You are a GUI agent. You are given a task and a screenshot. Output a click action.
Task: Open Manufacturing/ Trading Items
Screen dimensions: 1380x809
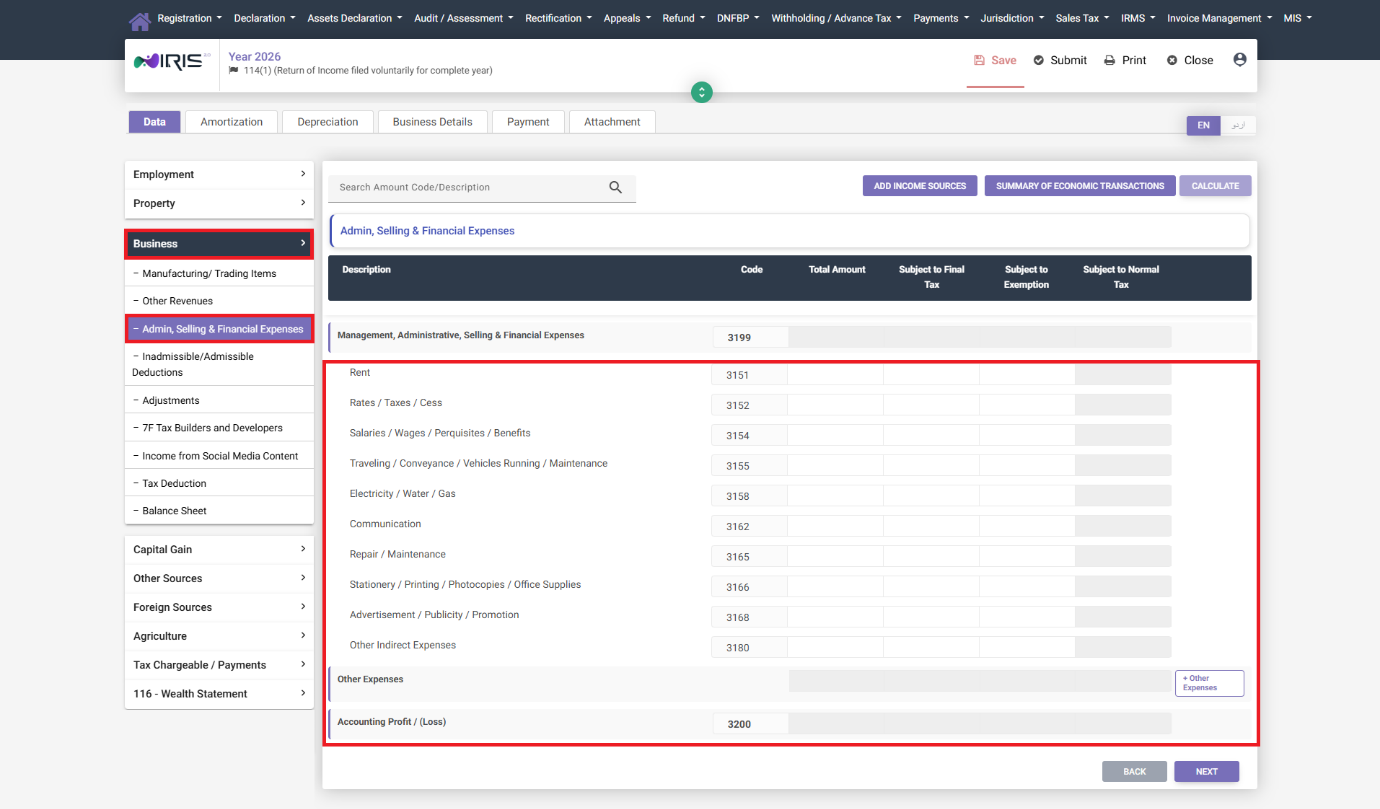[x=219, y=273]
